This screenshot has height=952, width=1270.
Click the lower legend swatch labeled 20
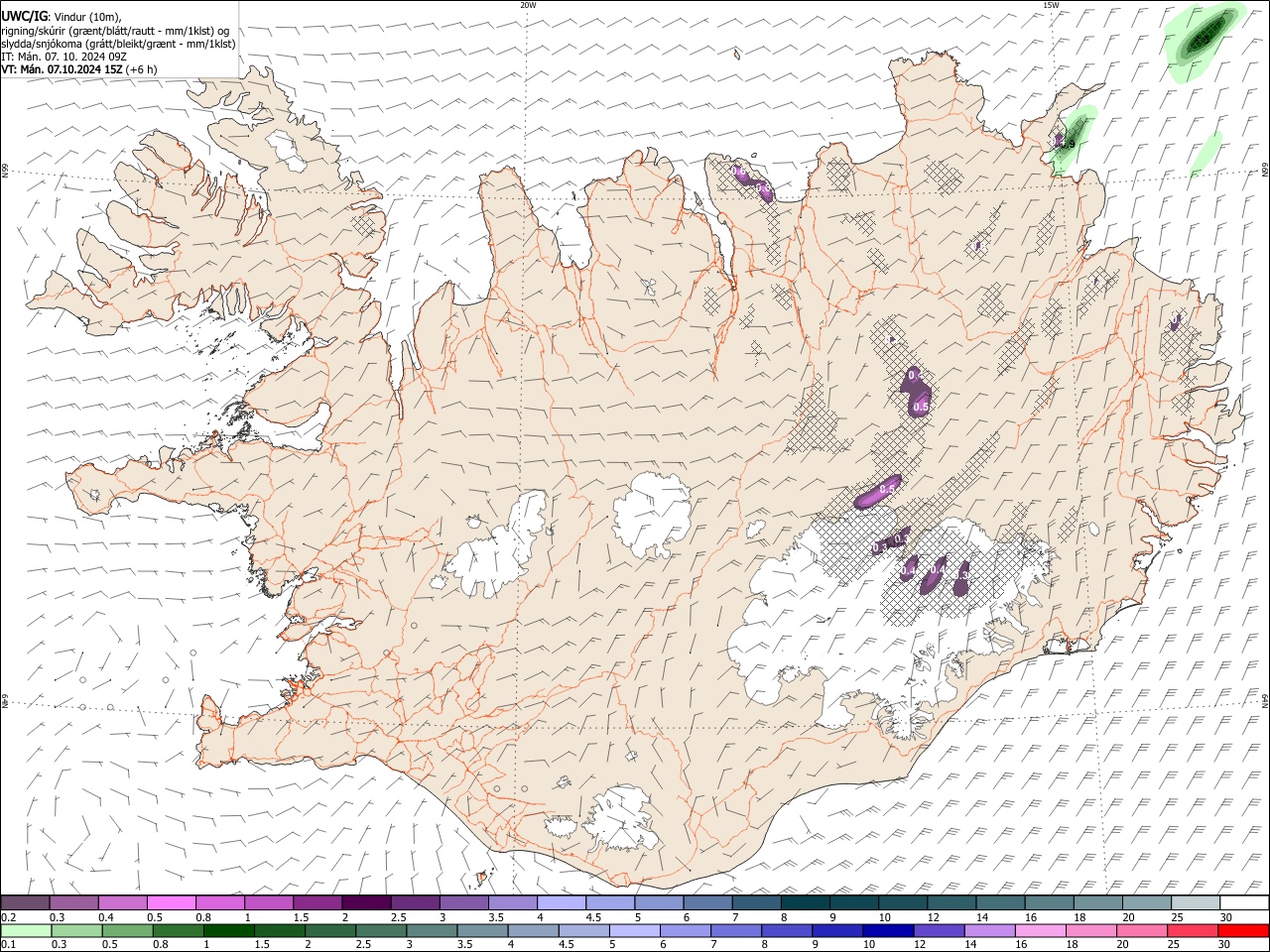(1142, 930)
